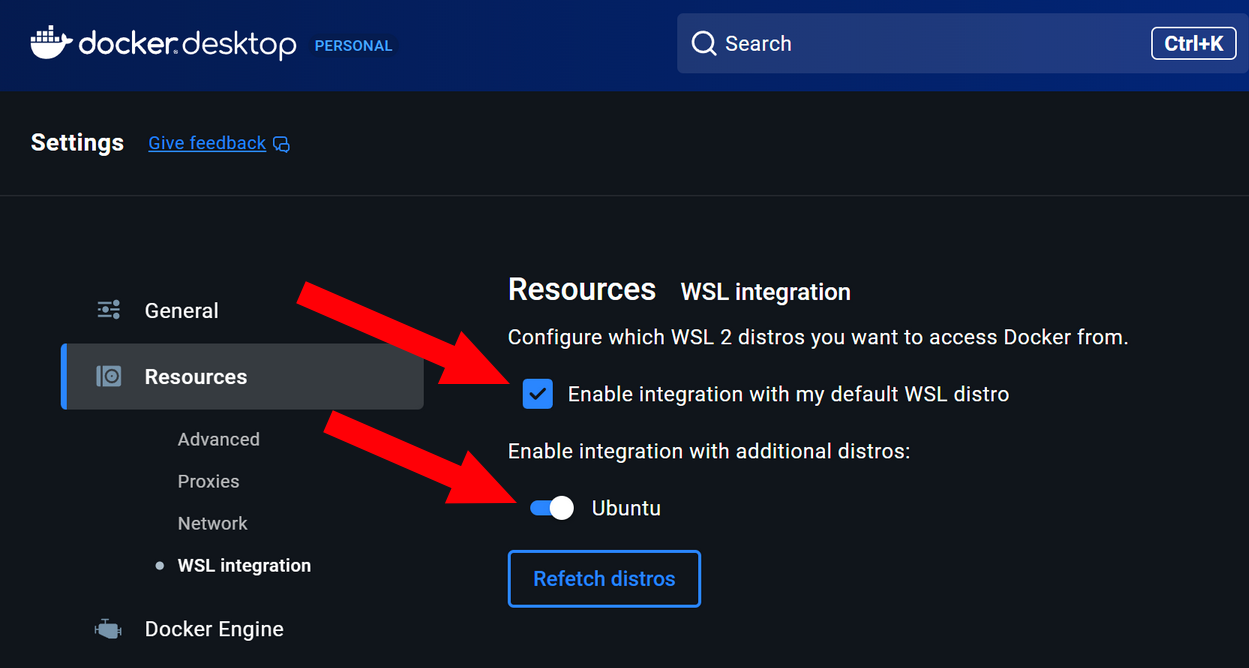
Task: Click the Settings page title
Action: (x=77, y=142)
